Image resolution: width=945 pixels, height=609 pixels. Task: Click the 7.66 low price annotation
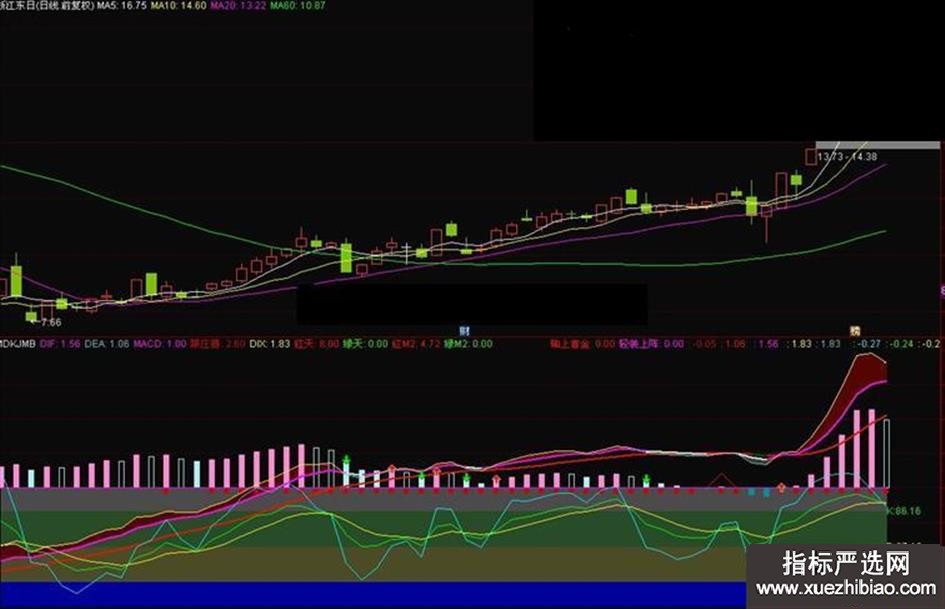[x=51, y=322]
